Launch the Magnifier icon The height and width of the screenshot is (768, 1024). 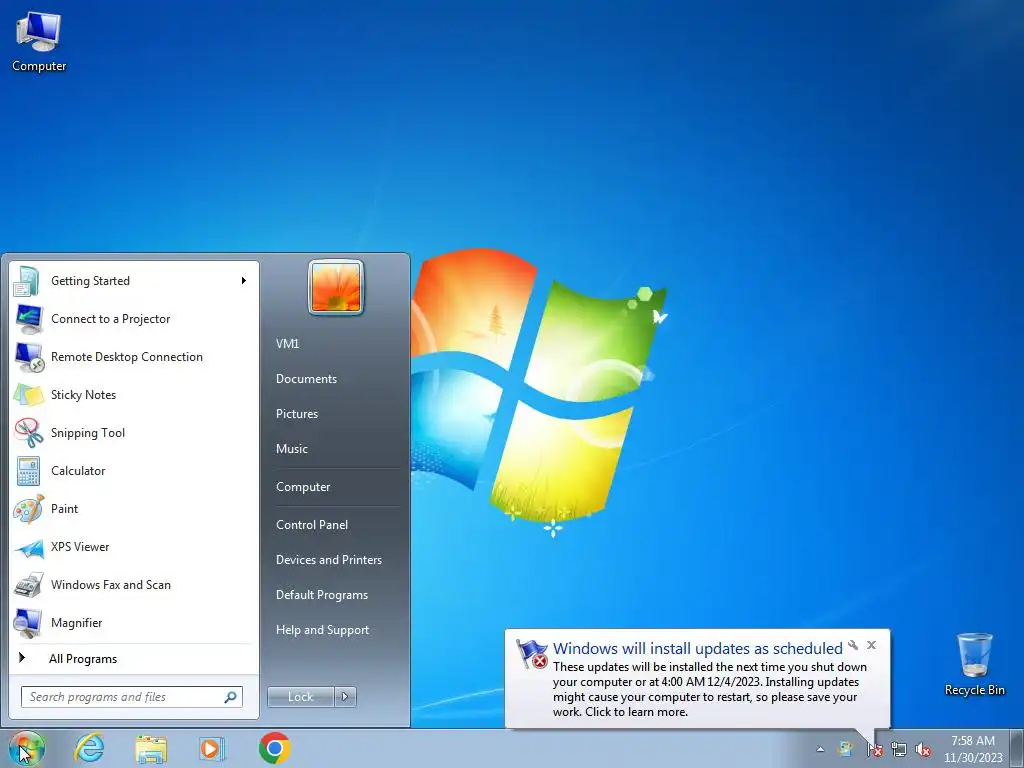pyautogui.click(x=29, y=623)
